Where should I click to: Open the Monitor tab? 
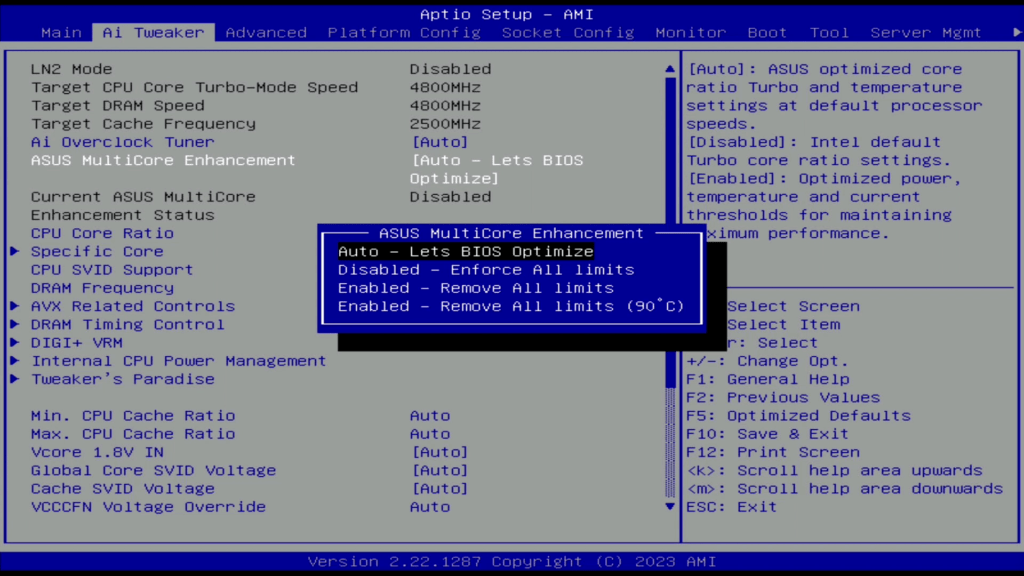point(691,33)
